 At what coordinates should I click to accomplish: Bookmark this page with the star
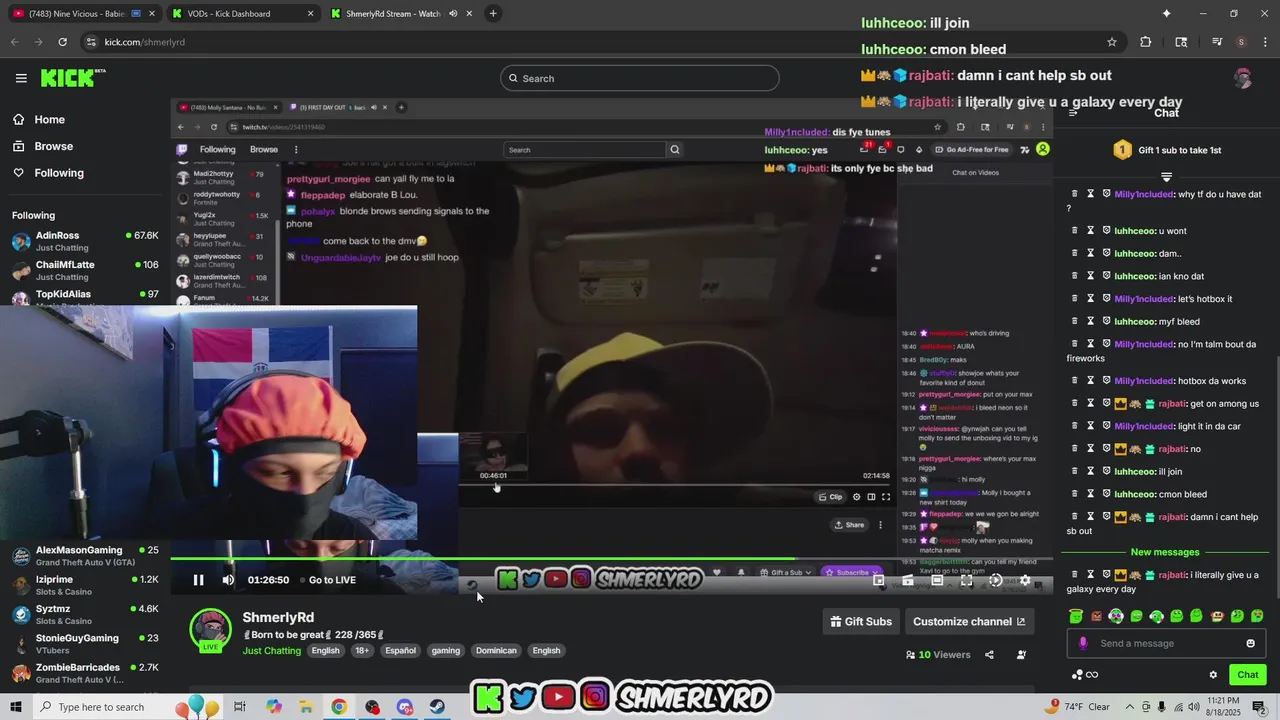[1111, 42]
